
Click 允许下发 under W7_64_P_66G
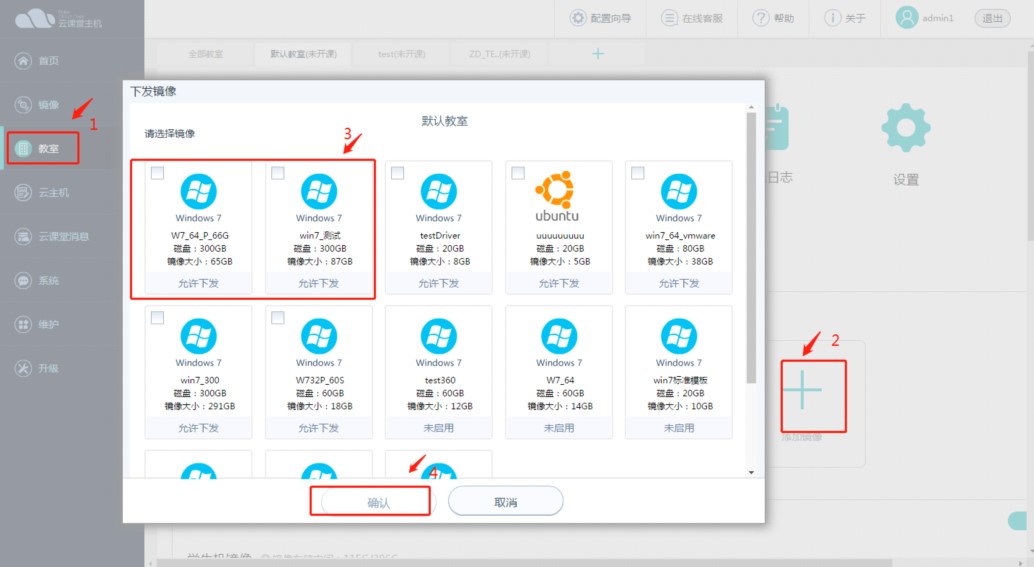[x=198, y=284]
